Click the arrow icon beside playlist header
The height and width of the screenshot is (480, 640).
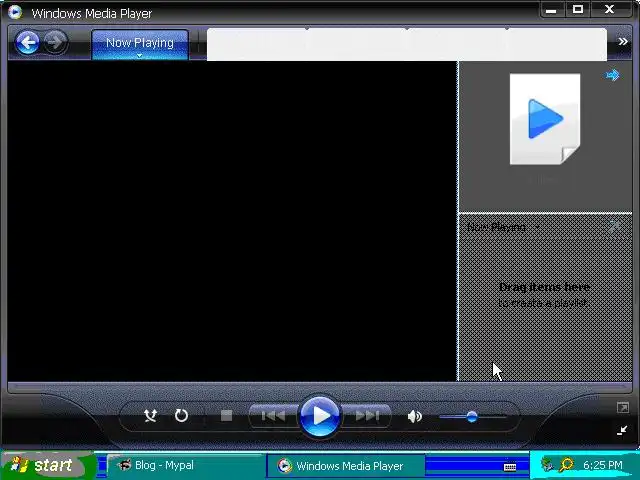click(x=614, y=227)
